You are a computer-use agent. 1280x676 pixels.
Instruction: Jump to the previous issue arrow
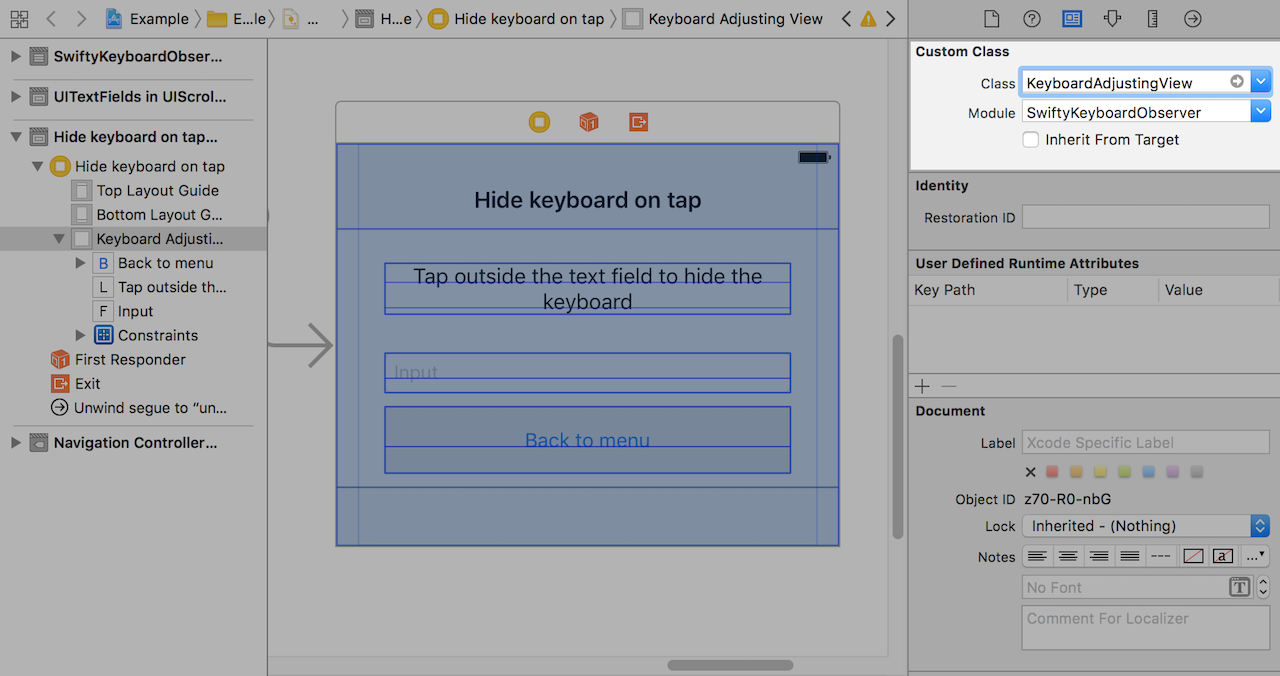(846, 19)
